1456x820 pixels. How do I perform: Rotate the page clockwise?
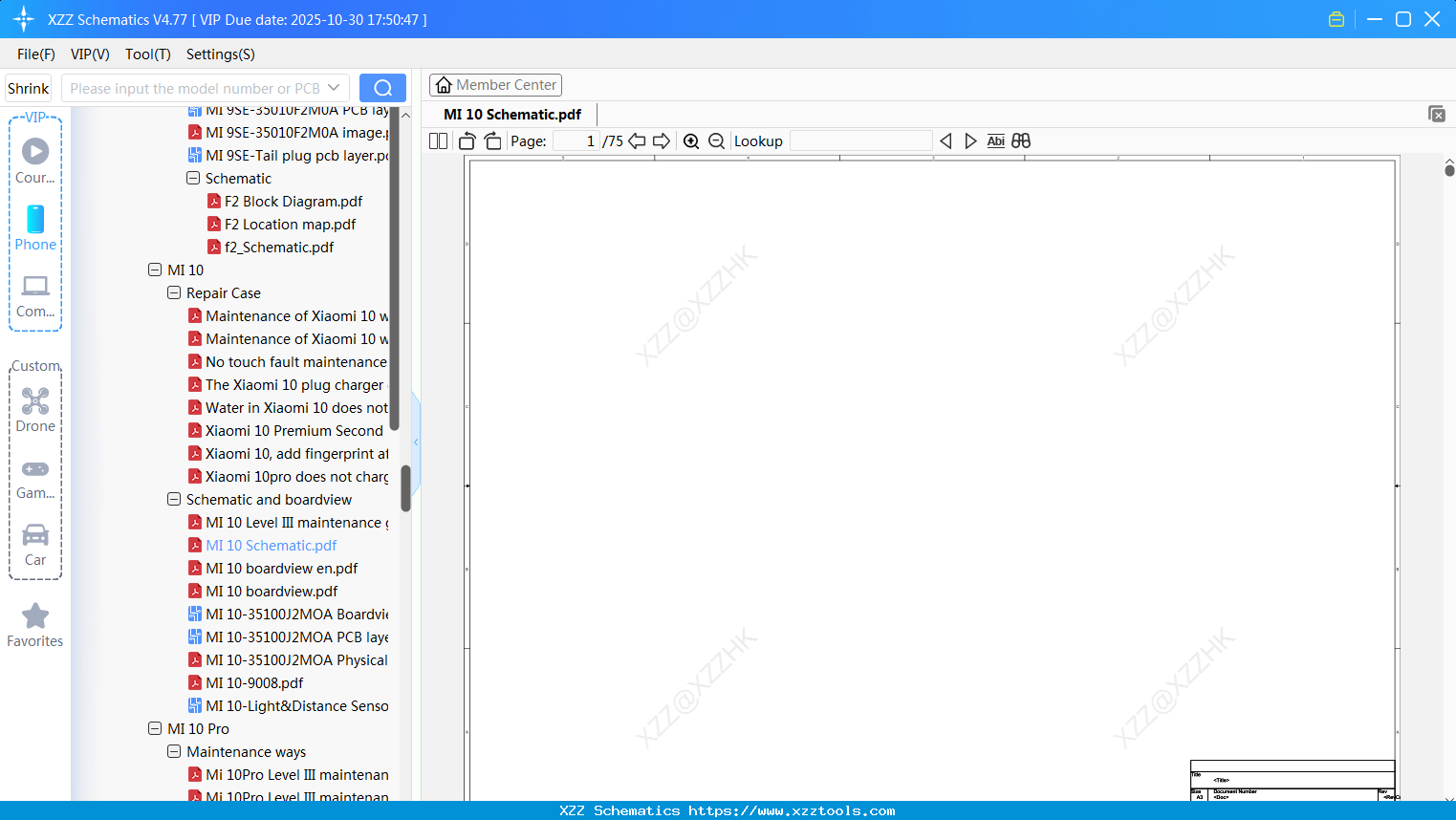492,141
